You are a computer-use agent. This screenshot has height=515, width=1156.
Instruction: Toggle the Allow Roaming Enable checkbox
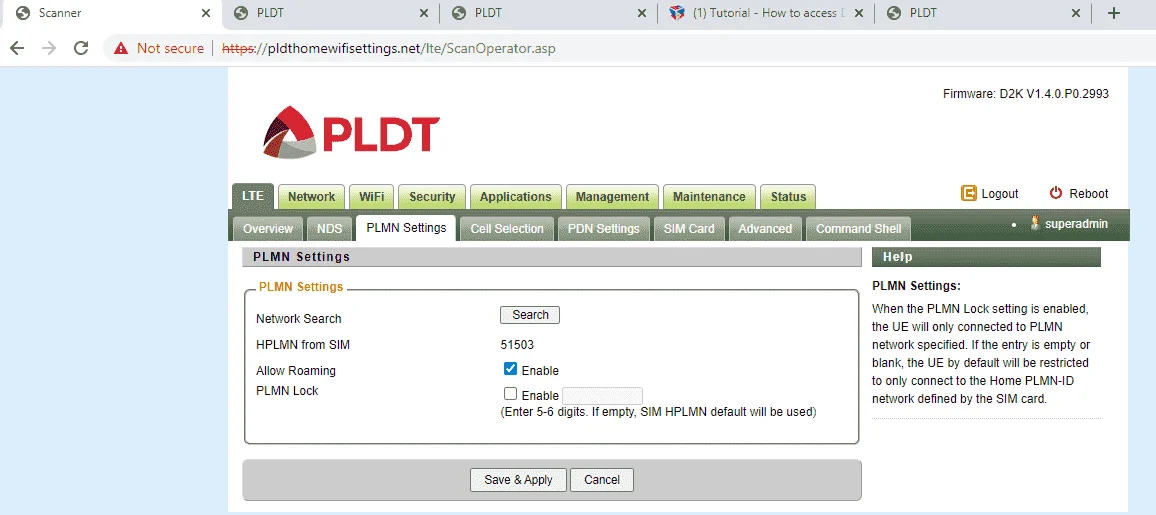pyautogui.click(x=510, y=368)
